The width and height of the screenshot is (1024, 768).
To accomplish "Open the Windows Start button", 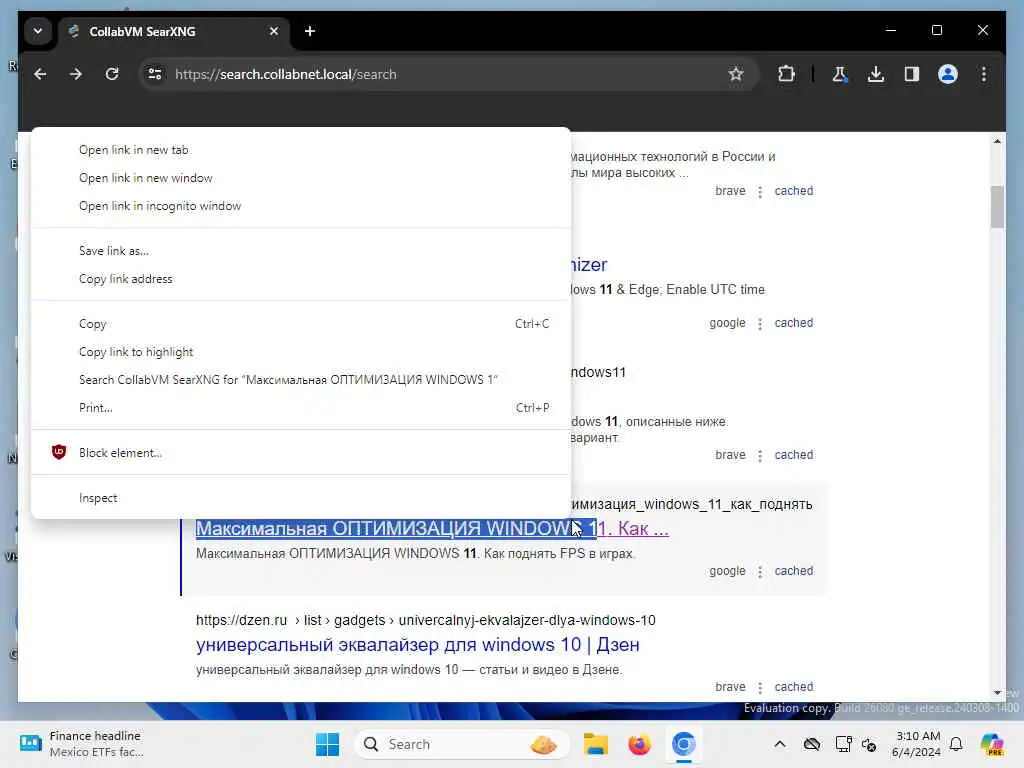I will point(327,744).
